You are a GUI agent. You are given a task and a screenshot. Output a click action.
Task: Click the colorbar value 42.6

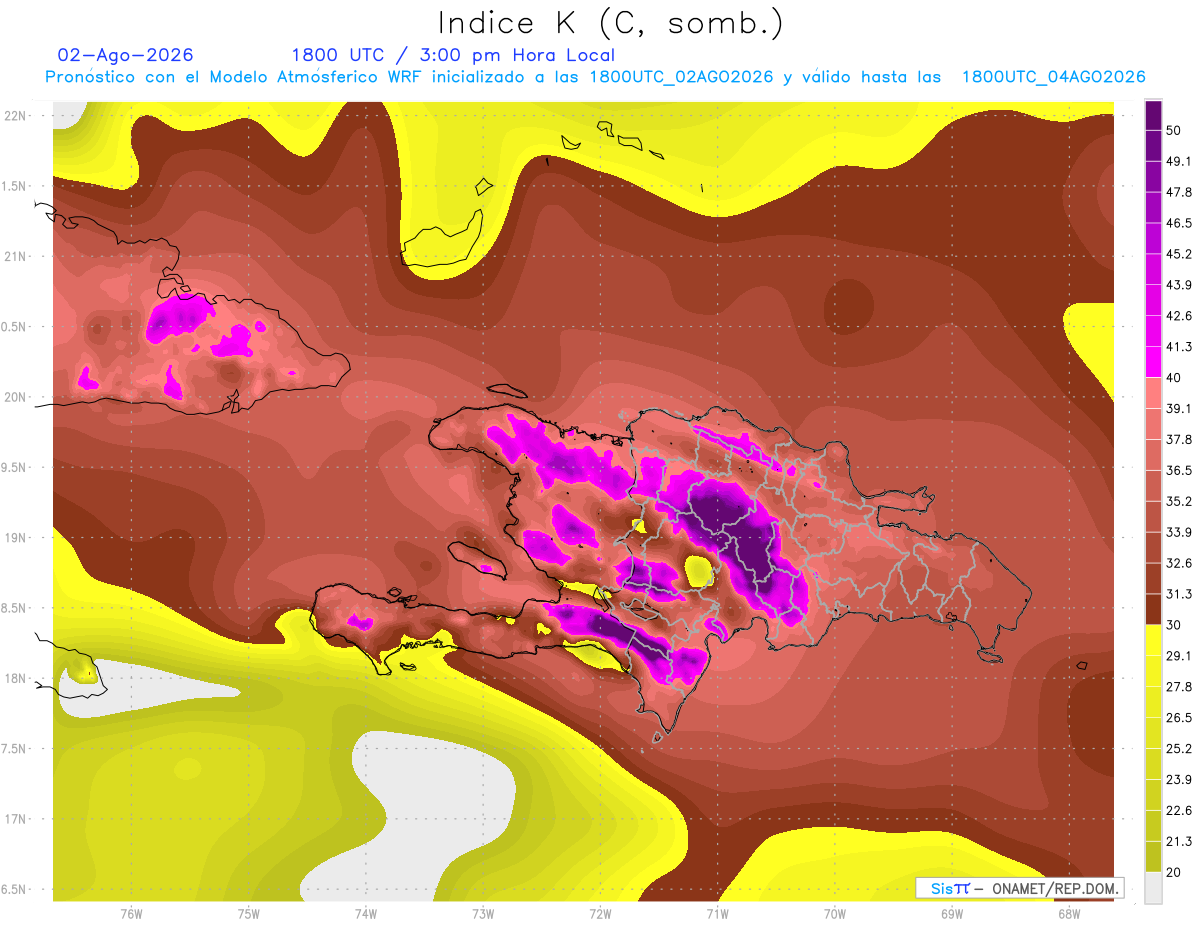click(x=1178, y=316)
